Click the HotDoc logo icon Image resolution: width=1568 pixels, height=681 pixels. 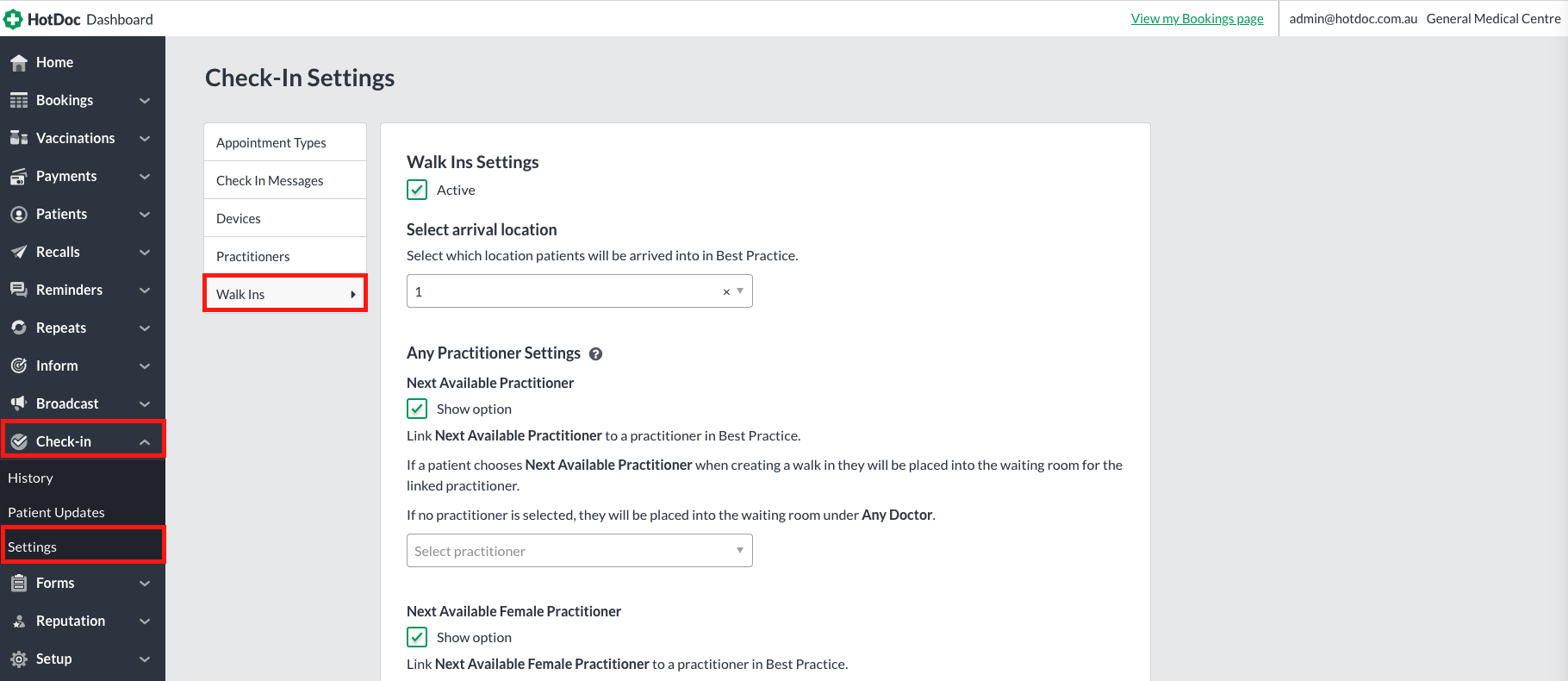pos(13,19)
